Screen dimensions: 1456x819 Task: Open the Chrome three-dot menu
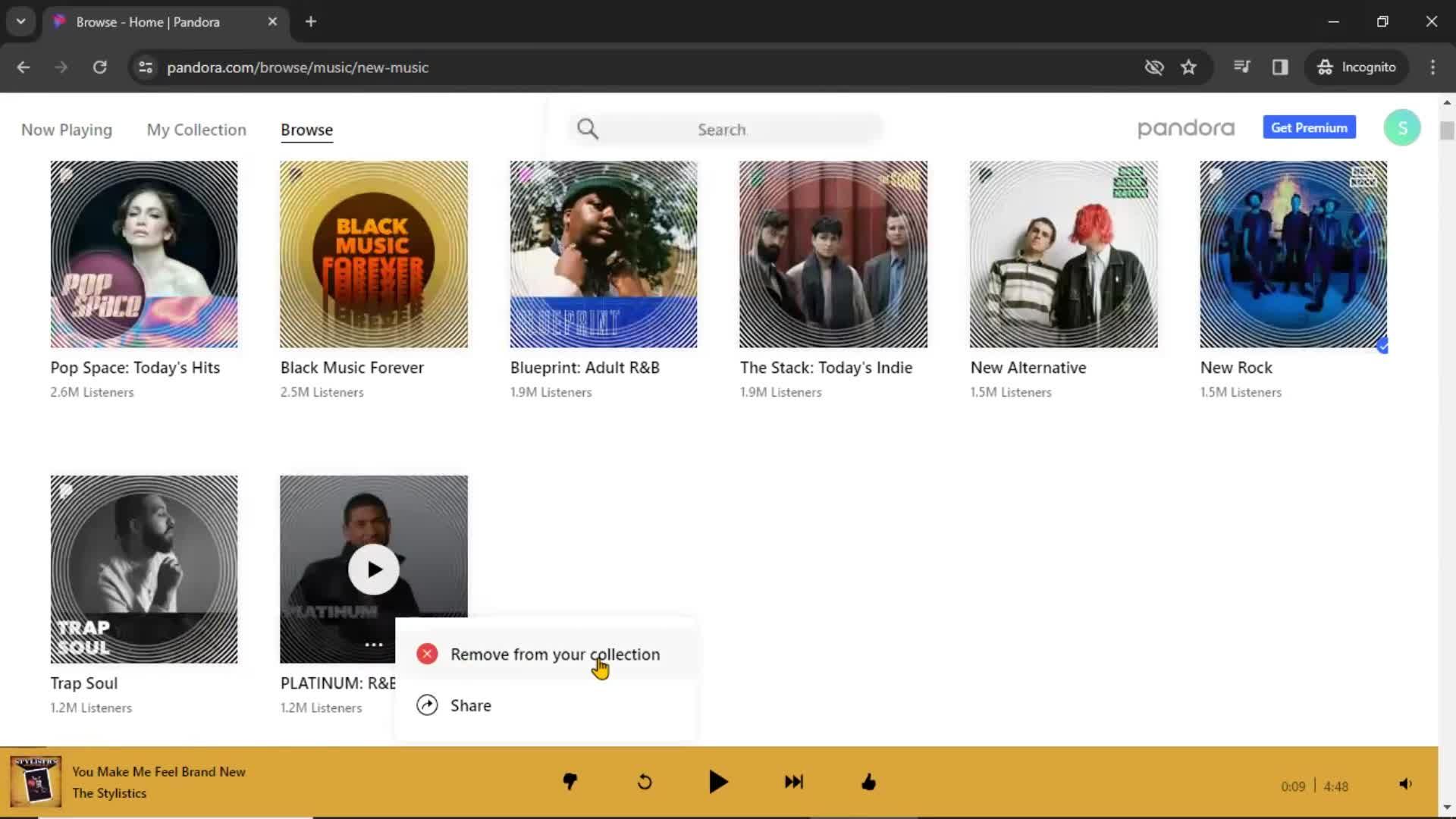click(1432, 67)
